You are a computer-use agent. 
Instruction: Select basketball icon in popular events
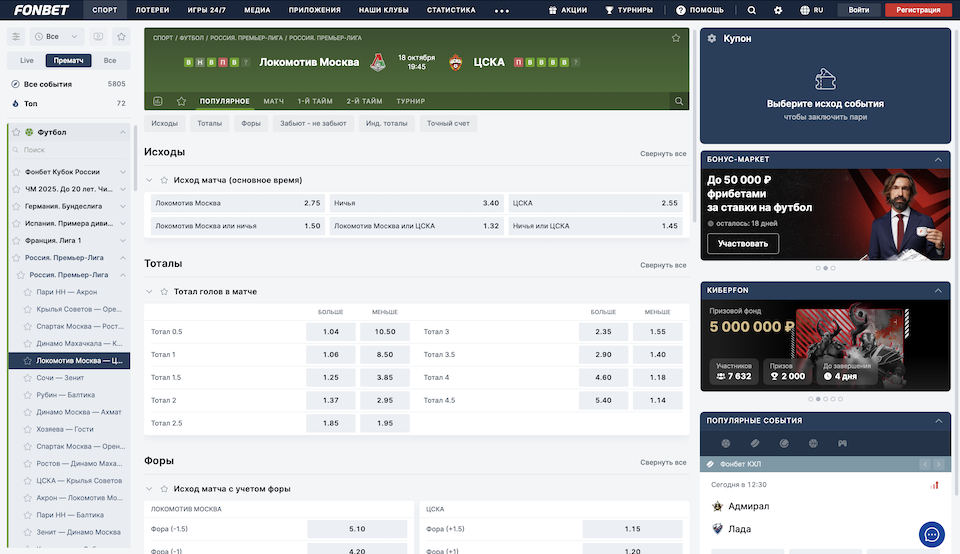tap(813, 443)
